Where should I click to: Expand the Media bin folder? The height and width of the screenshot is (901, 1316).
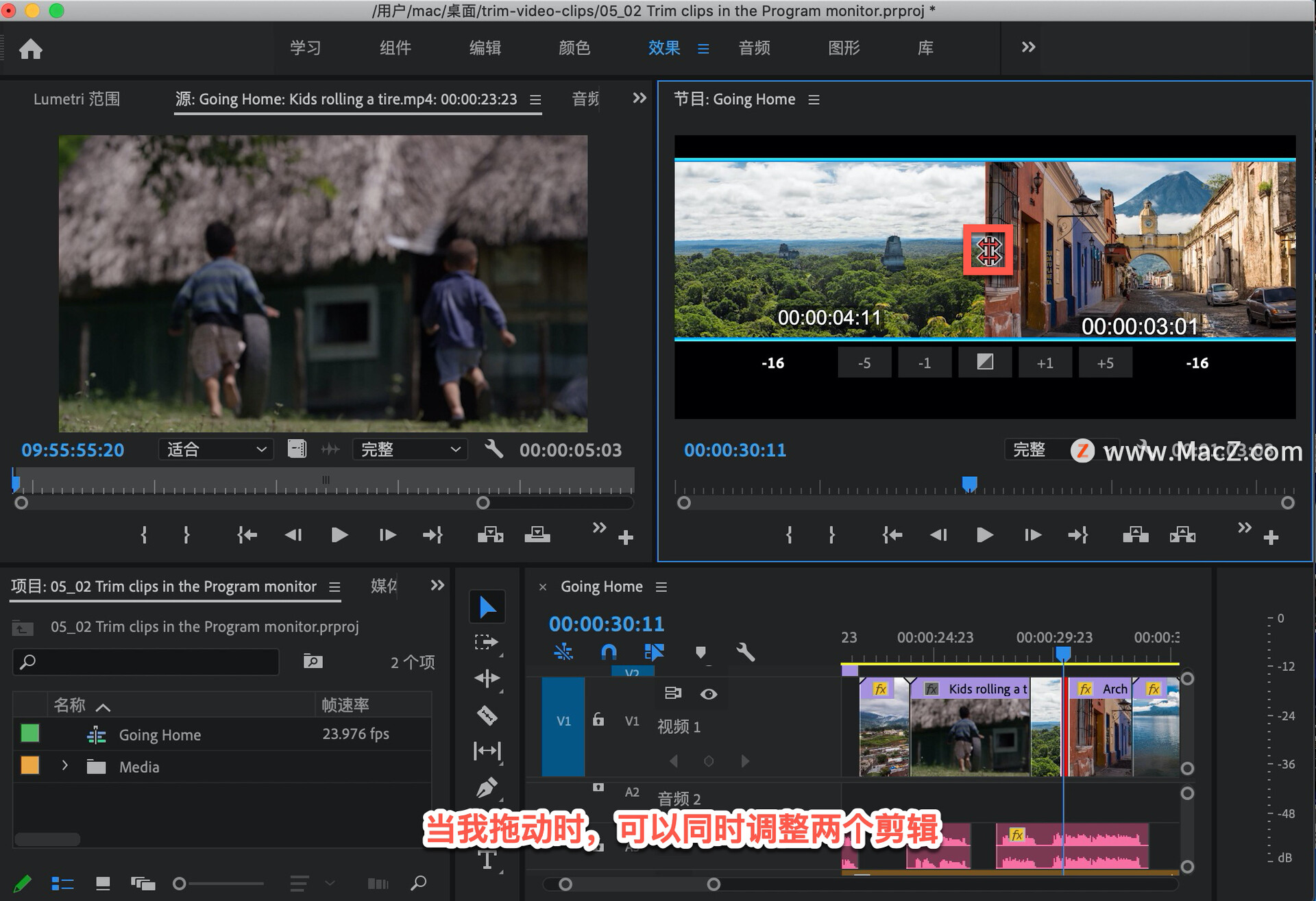64,765
